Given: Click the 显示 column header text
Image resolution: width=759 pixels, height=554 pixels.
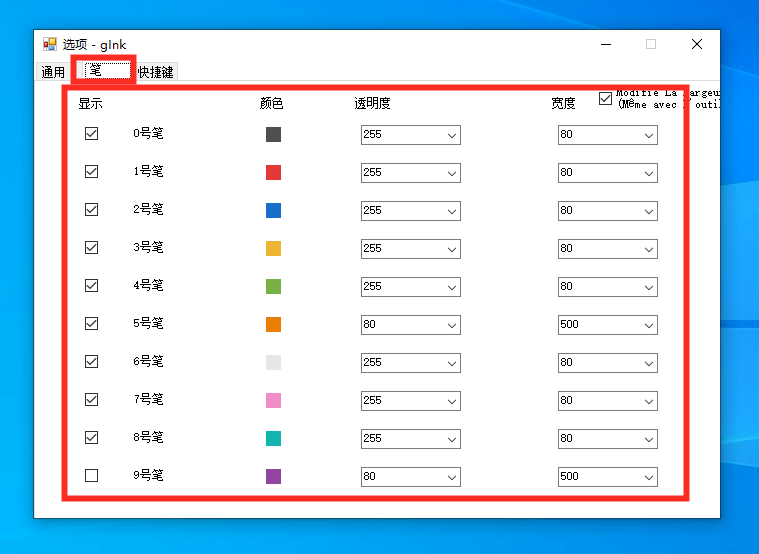Looking at the screenshot, I should click(x=91, y=103).
